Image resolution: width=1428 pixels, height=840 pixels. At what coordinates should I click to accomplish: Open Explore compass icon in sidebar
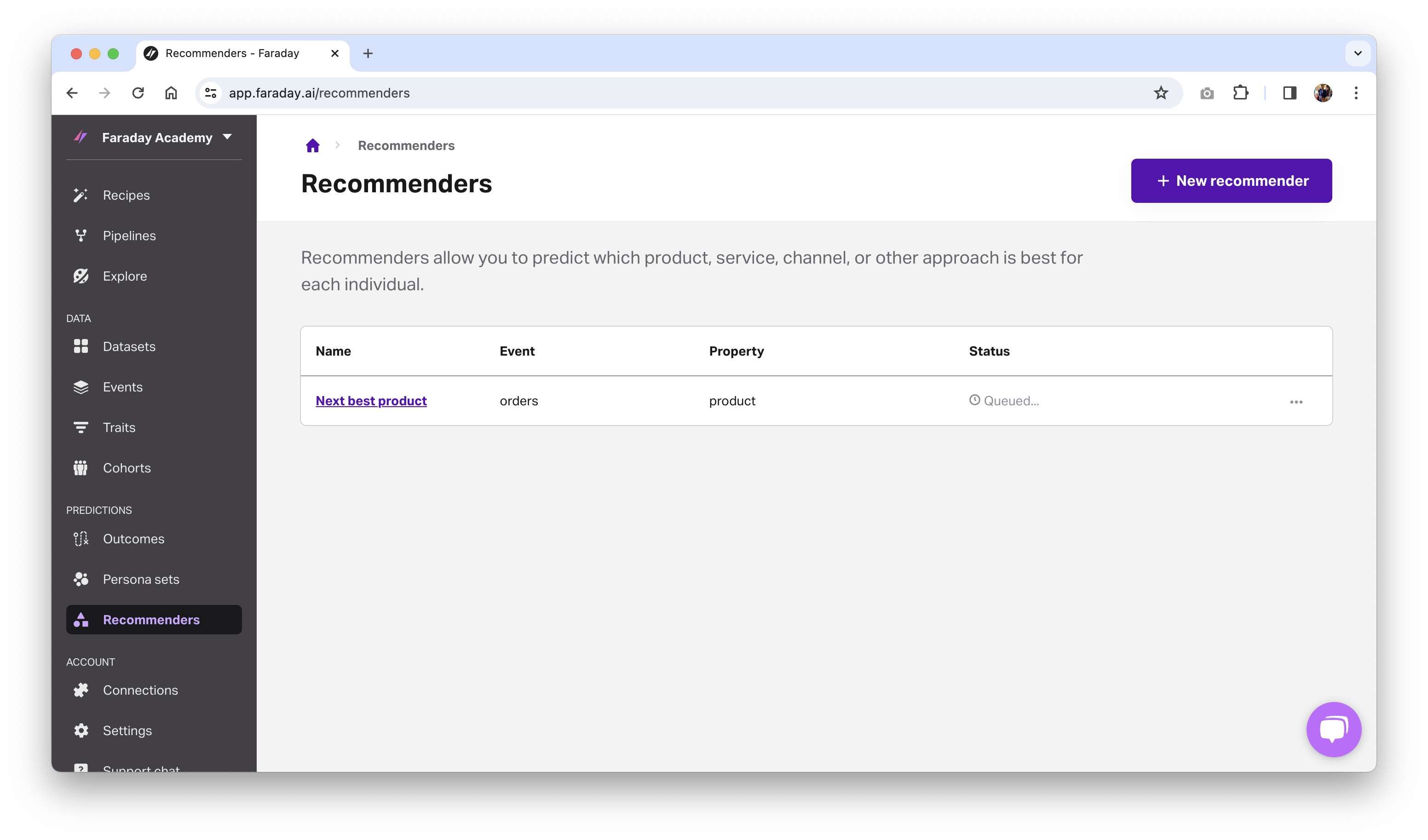point(81,276)
